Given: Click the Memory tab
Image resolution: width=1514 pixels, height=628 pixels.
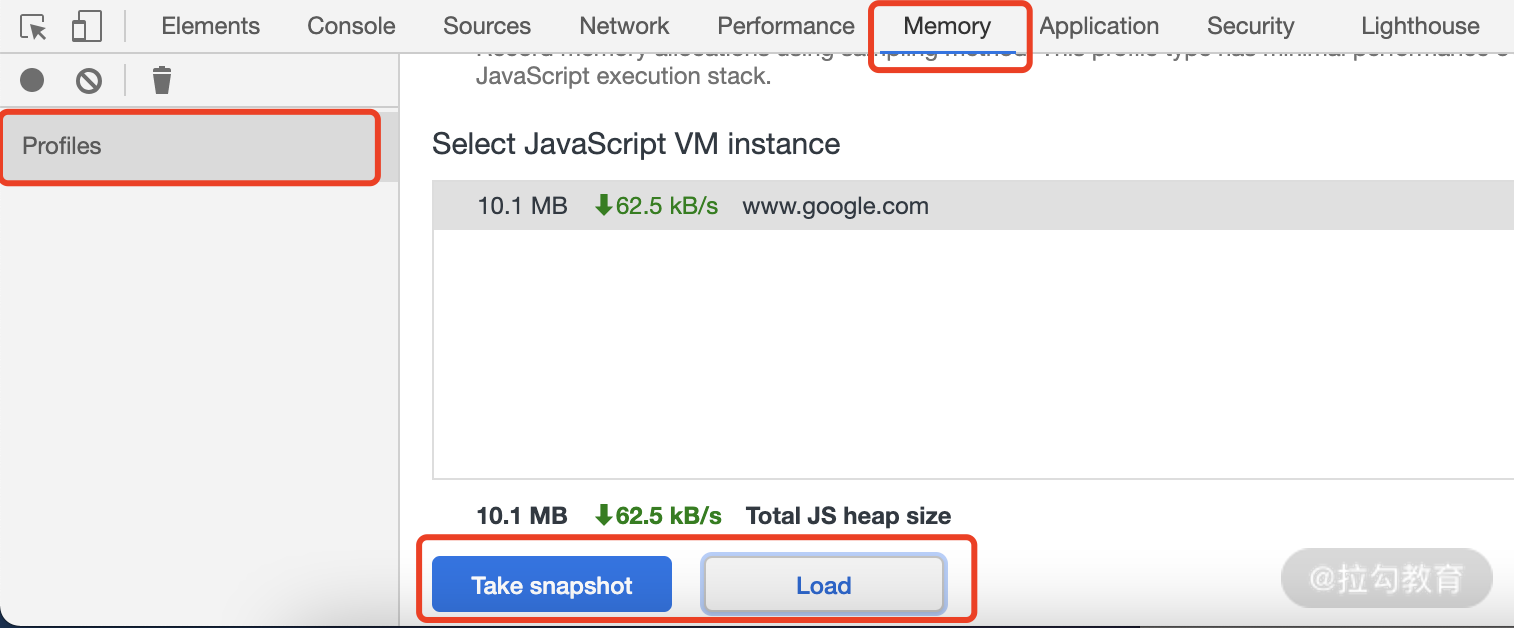Looking at the screenshot, I should click(947, 27).
